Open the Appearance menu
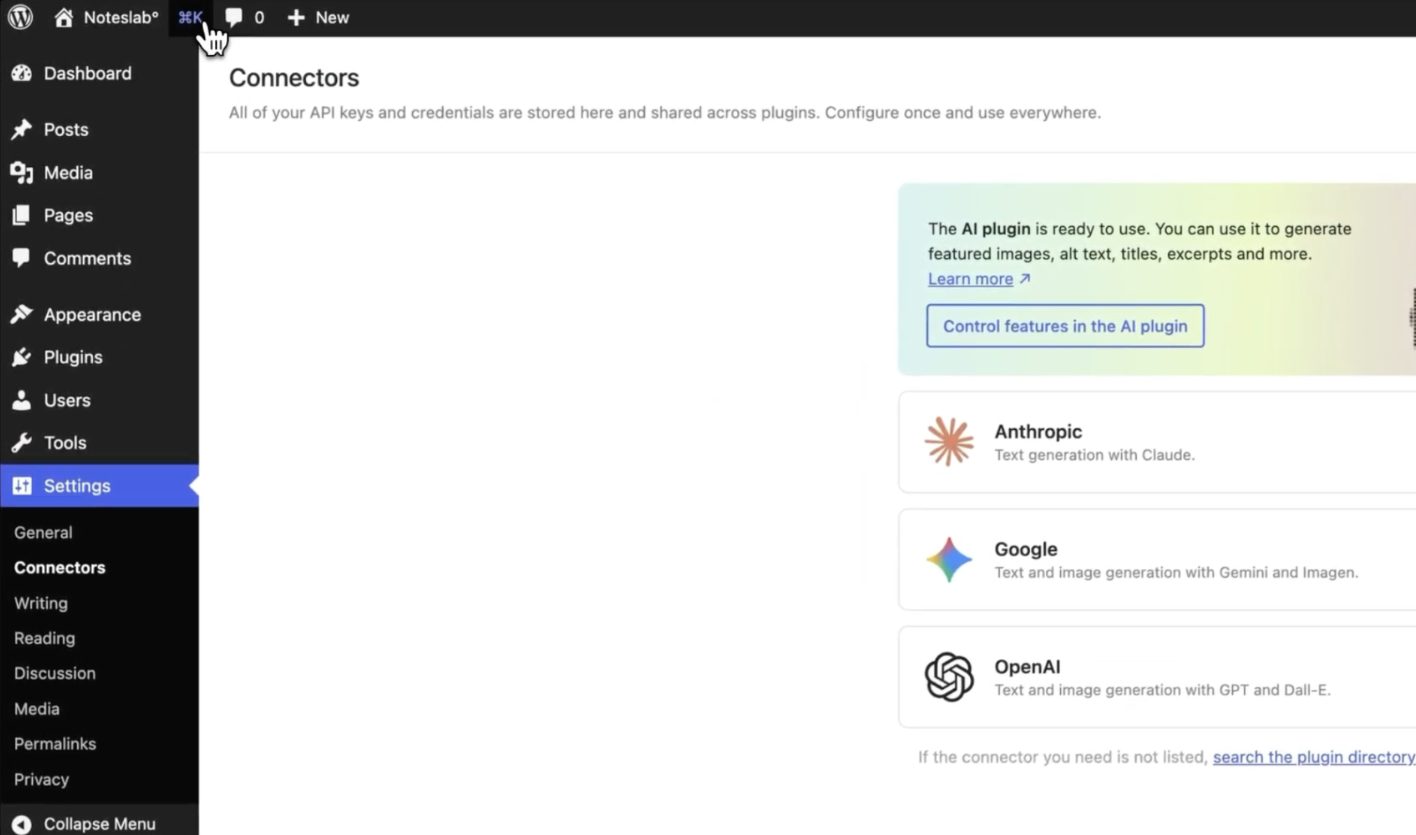Image resolution: width=1416 pixels, height=835 pixels. point(99,314)
